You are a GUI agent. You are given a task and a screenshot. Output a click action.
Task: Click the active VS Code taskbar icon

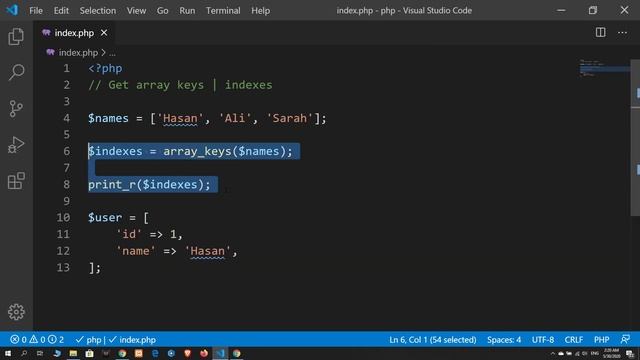click(x=220, y=353)
